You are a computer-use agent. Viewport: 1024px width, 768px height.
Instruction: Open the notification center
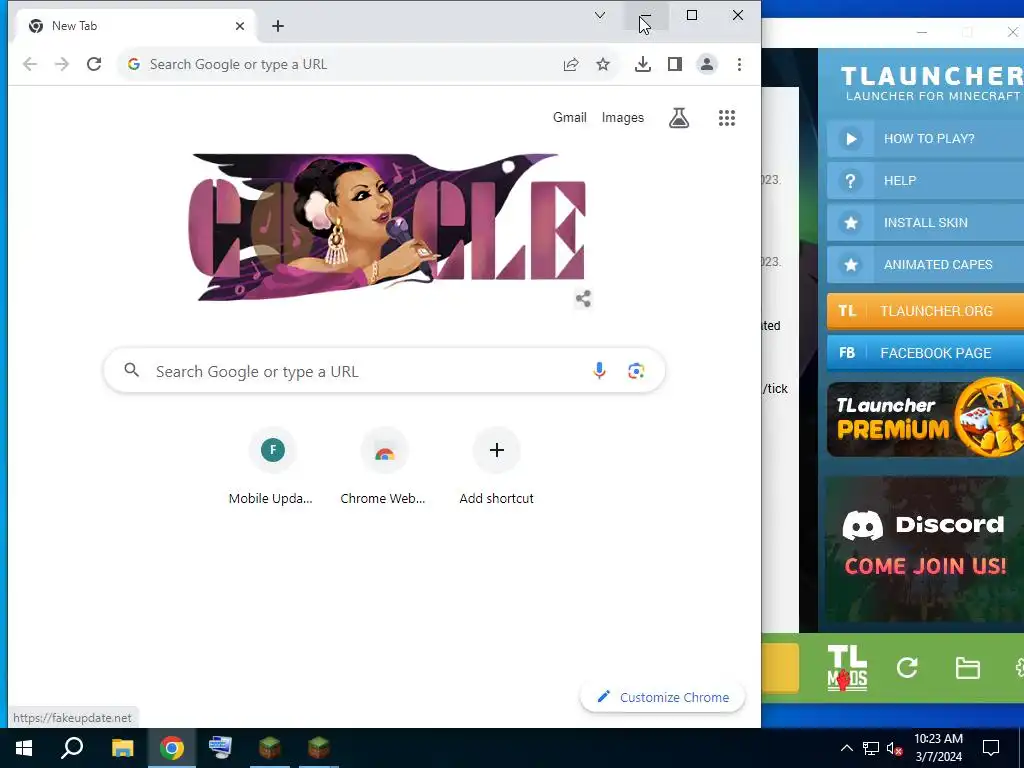(x=991, y=748)
